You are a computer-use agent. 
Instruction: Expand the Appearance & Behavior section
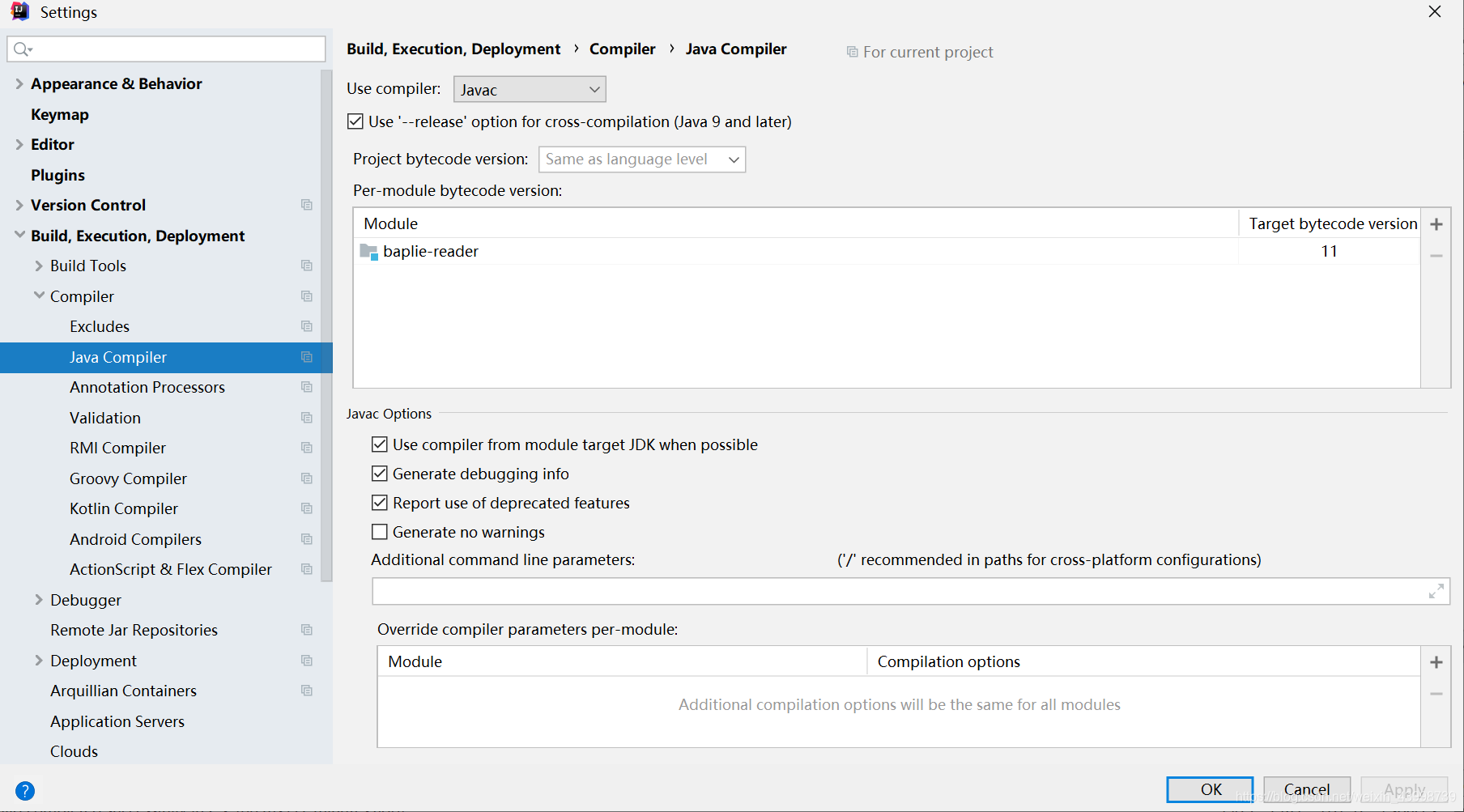point(19,84)
